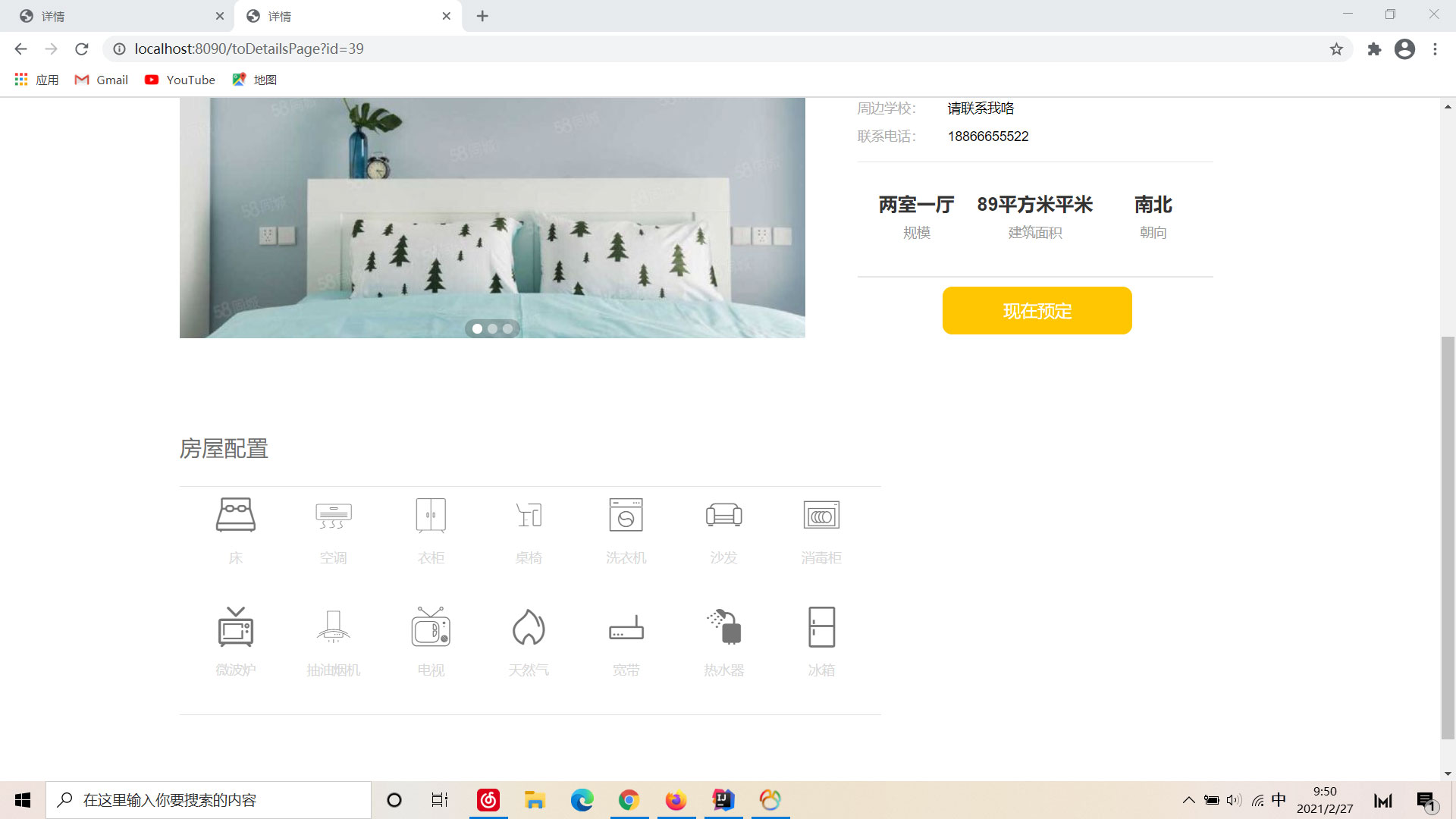
Task: Show hidden system tray icons
Action: tap(1188, 800)
